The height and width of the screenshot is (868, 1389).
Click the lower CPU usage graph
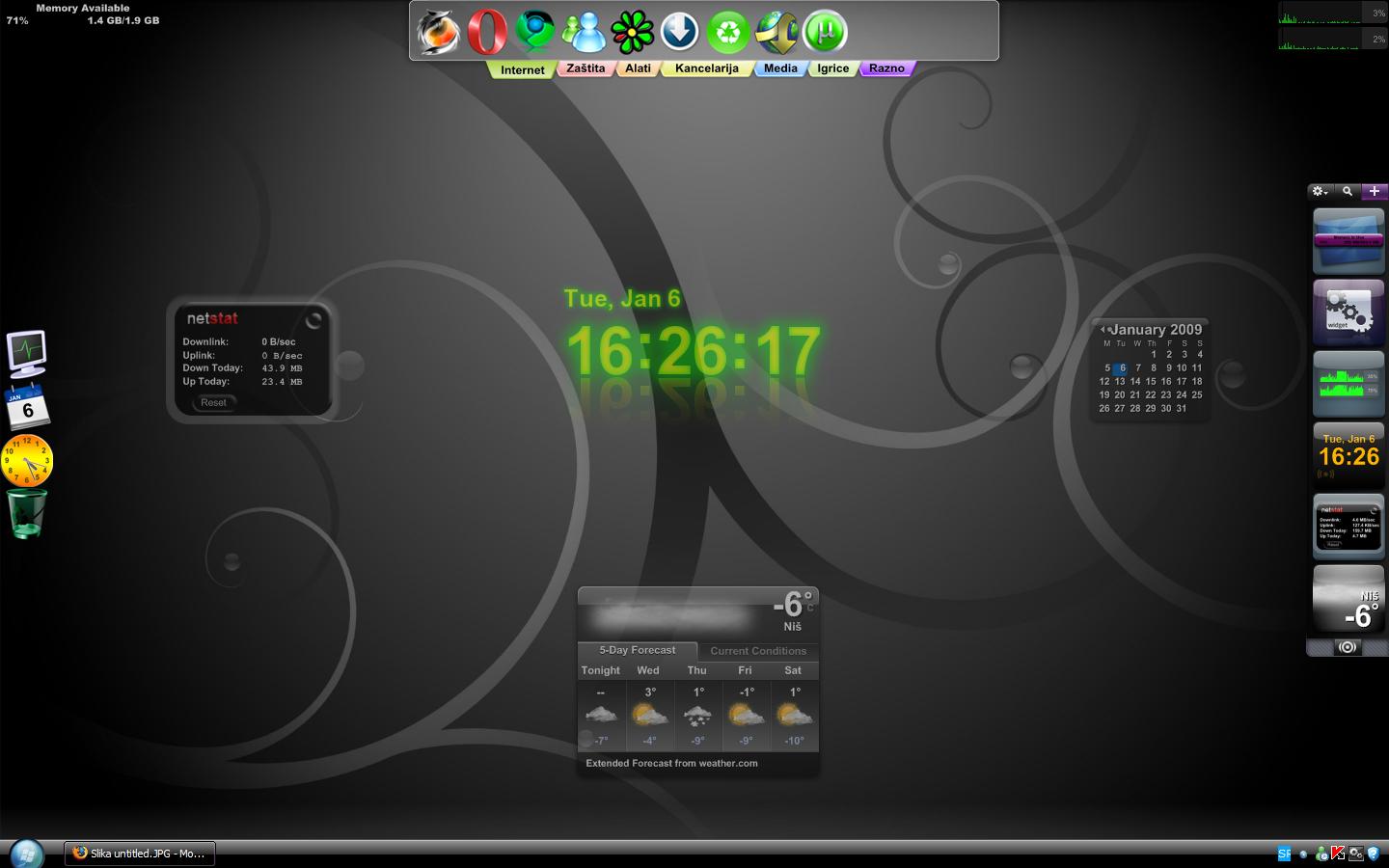click(1333, 39)
